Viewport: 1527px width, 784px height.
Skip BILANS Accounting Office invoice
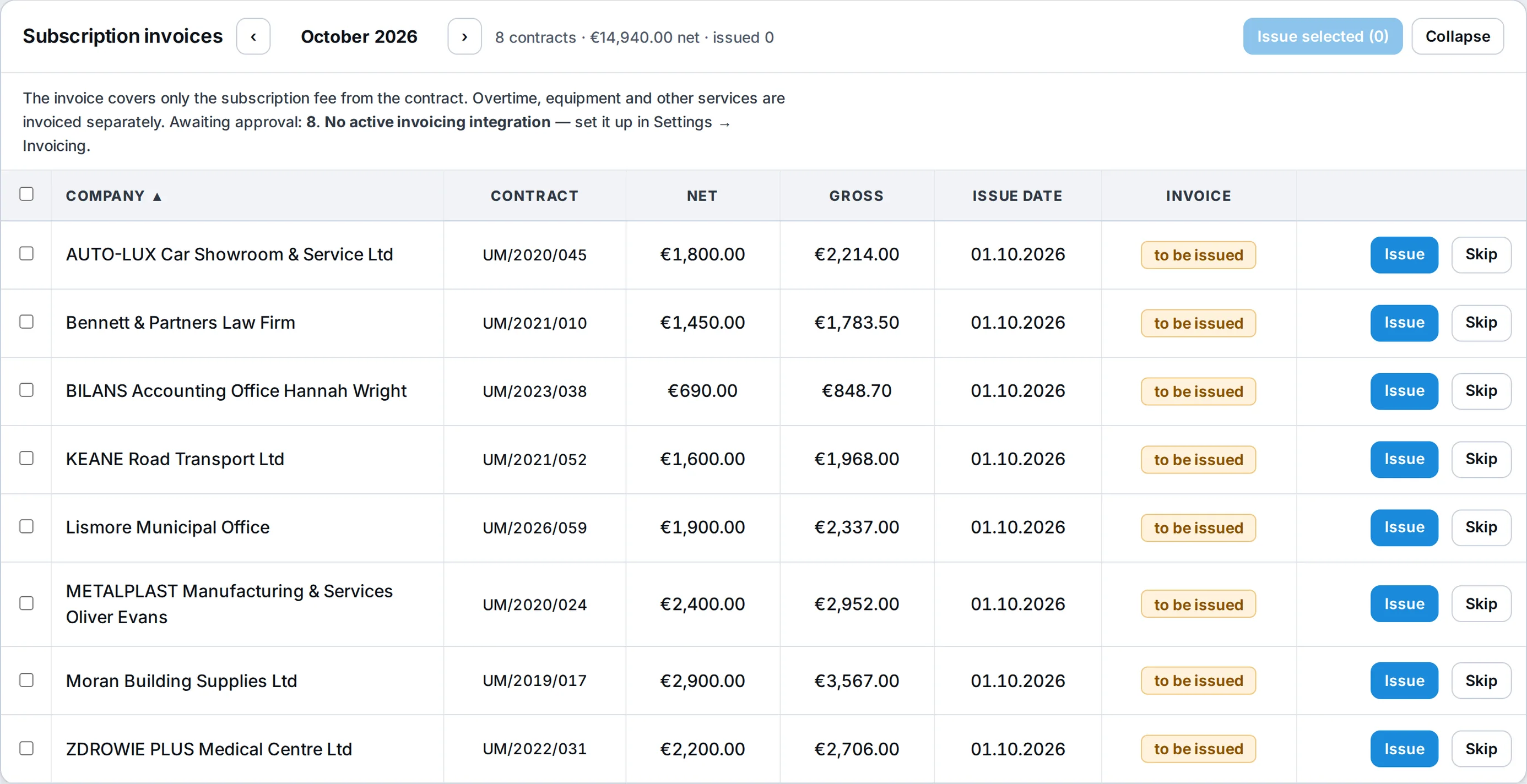(1481, 391)
